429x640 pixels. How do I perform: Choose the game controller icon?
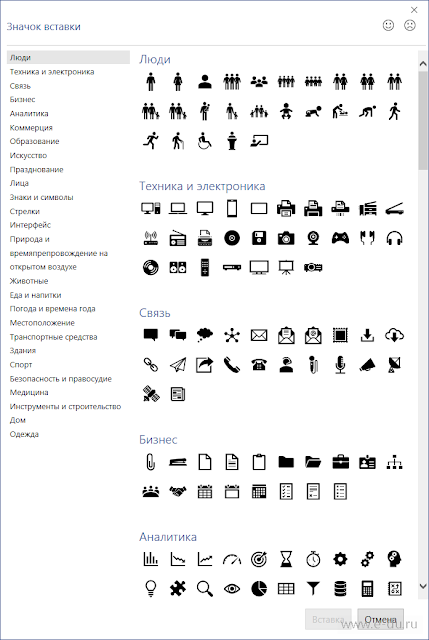[x=340, y=238]
